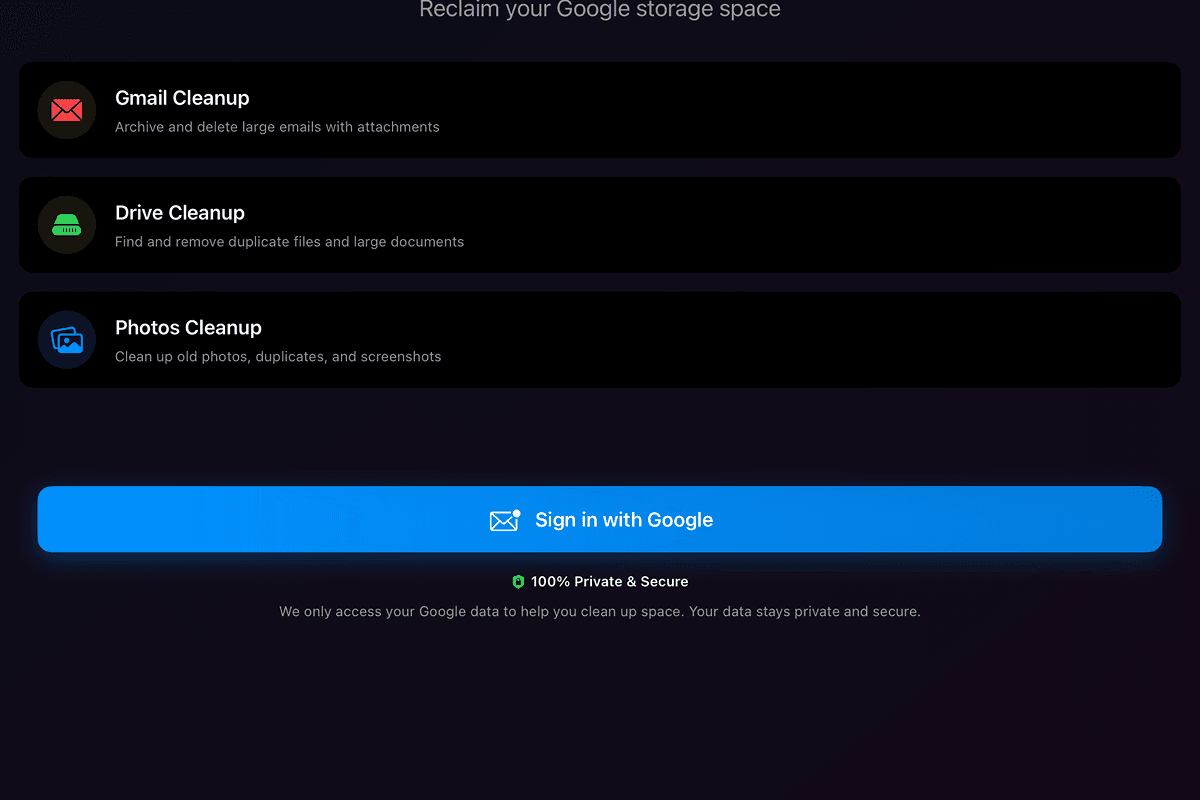The width and height of the screenshot is (1200, 800).
Task: Select the Reclaim your Google storage heading
Action: pos(600,10)
